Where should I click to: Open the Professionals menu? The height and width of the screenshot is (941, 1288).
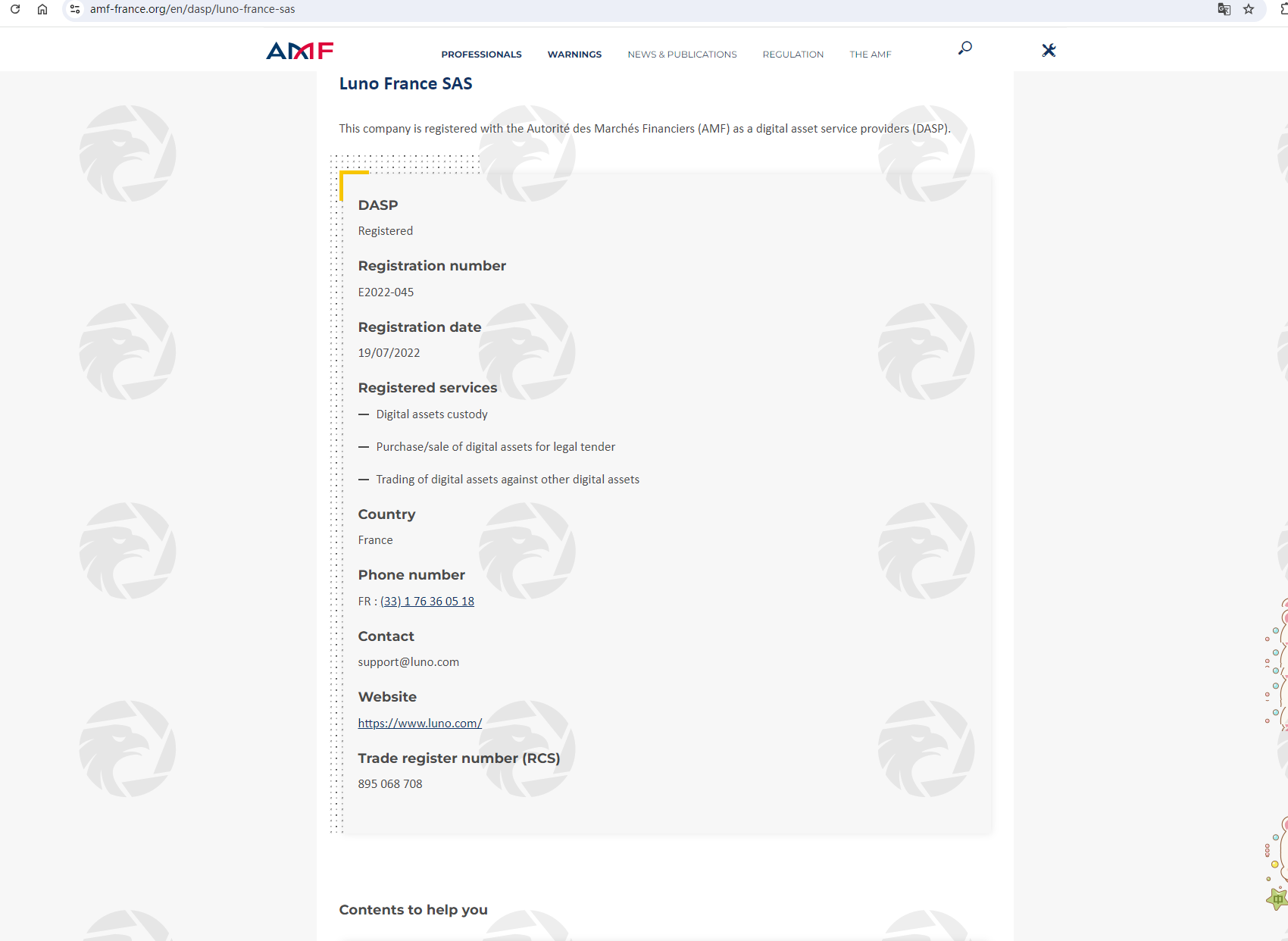point(482,55)
